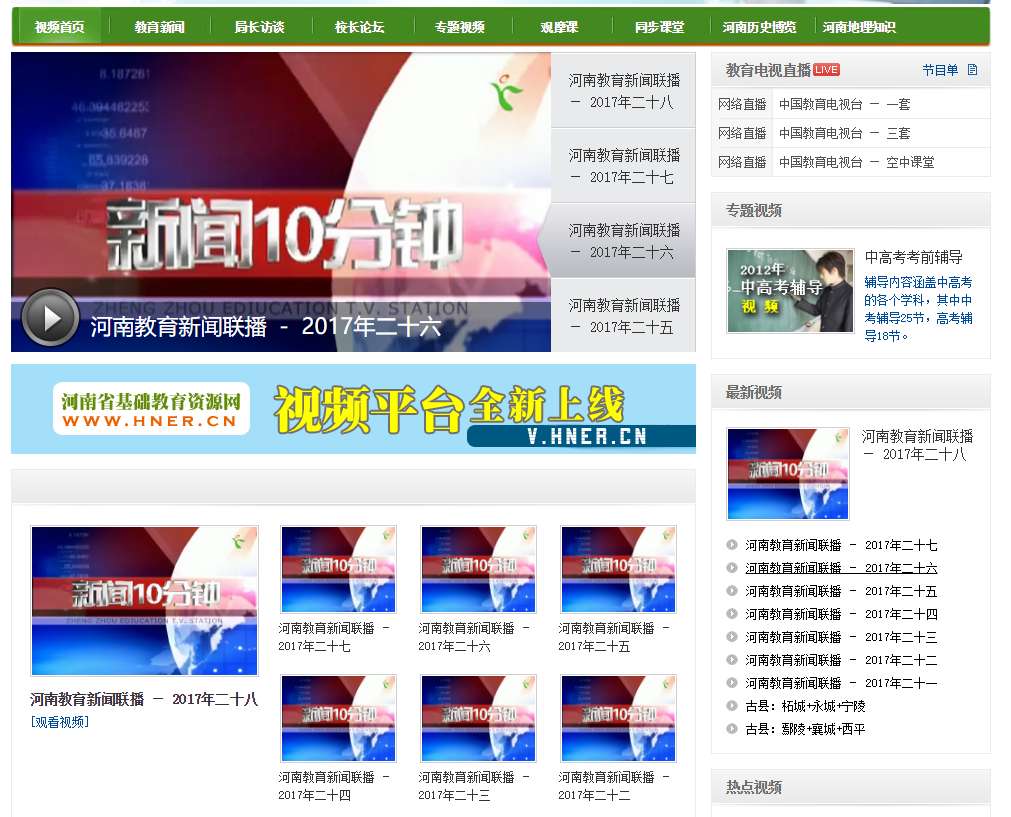Open the 节目单 schedule icon
1011x817 pixels.
tap(972, 70)
